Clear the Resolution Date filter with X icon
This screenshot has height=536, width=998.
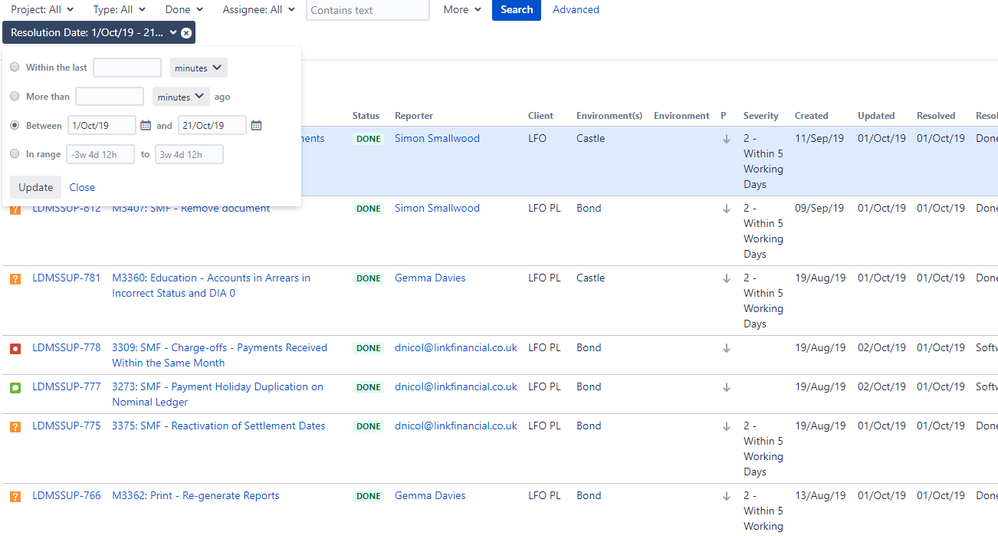(186, 33)
